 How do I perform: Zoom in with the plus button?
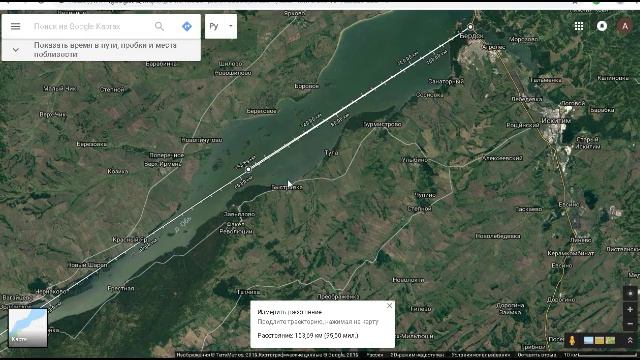coord(630,309)
